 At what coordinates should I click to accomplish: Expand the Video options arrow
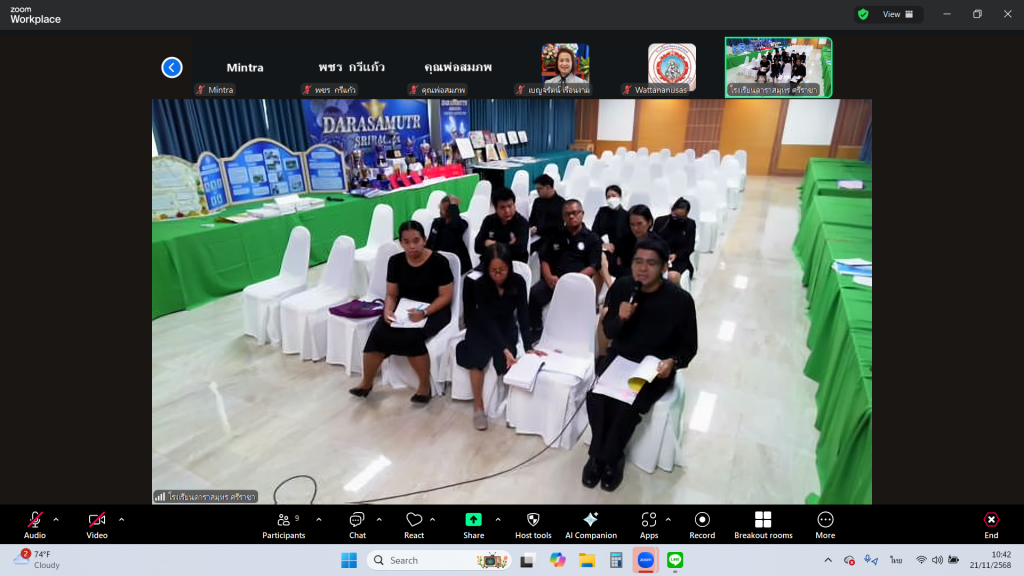(121, 519)
